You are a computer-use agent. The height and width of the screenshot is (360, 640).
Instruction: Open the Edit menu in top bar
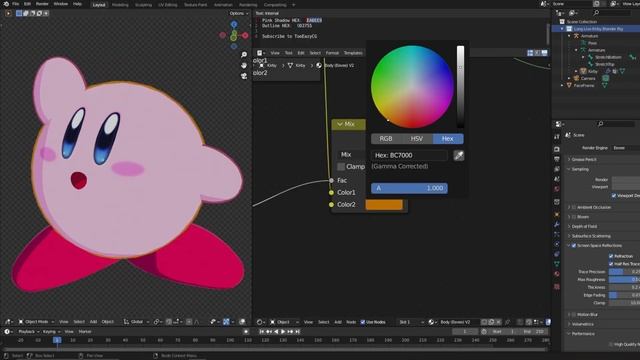[x=27, y=4]
